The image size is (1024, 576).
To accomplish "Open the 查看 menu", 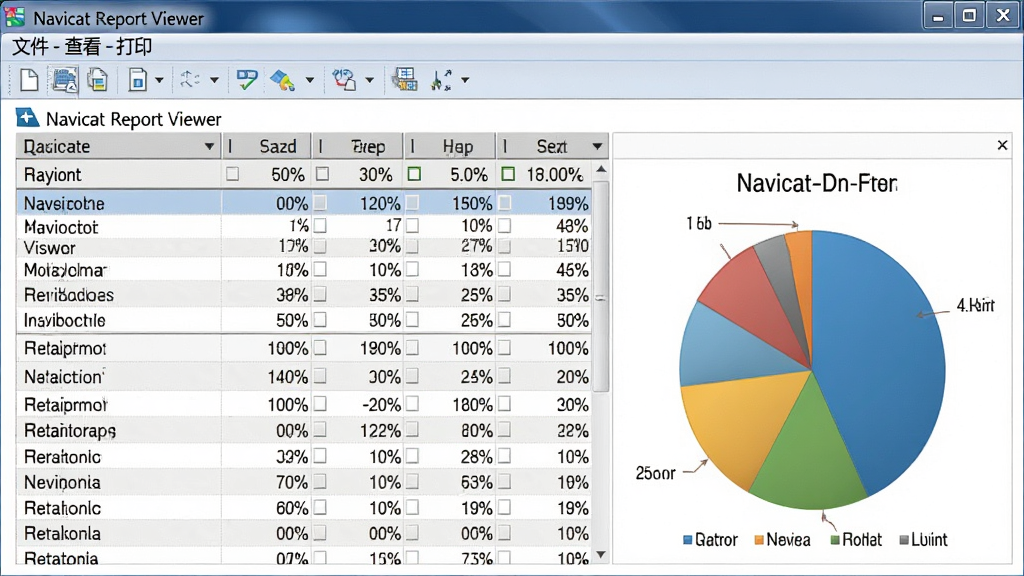I will pos(82,47).
